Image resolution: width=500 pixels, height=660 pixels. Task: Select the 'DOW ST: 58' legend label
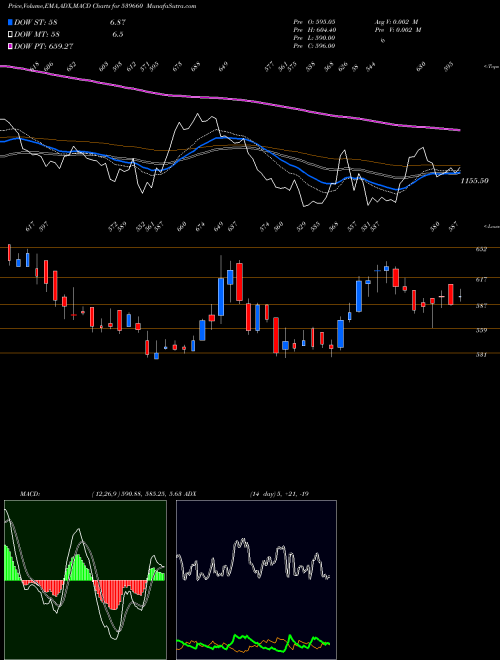(36, 23)
